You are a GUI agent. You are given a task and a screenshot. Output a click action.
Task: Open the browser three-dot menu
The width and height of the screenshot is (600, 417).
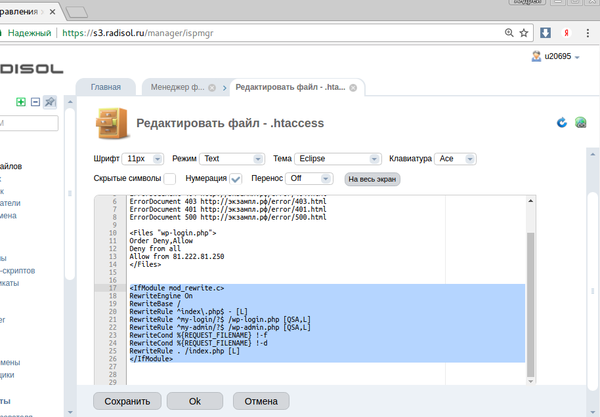point(588,33)
